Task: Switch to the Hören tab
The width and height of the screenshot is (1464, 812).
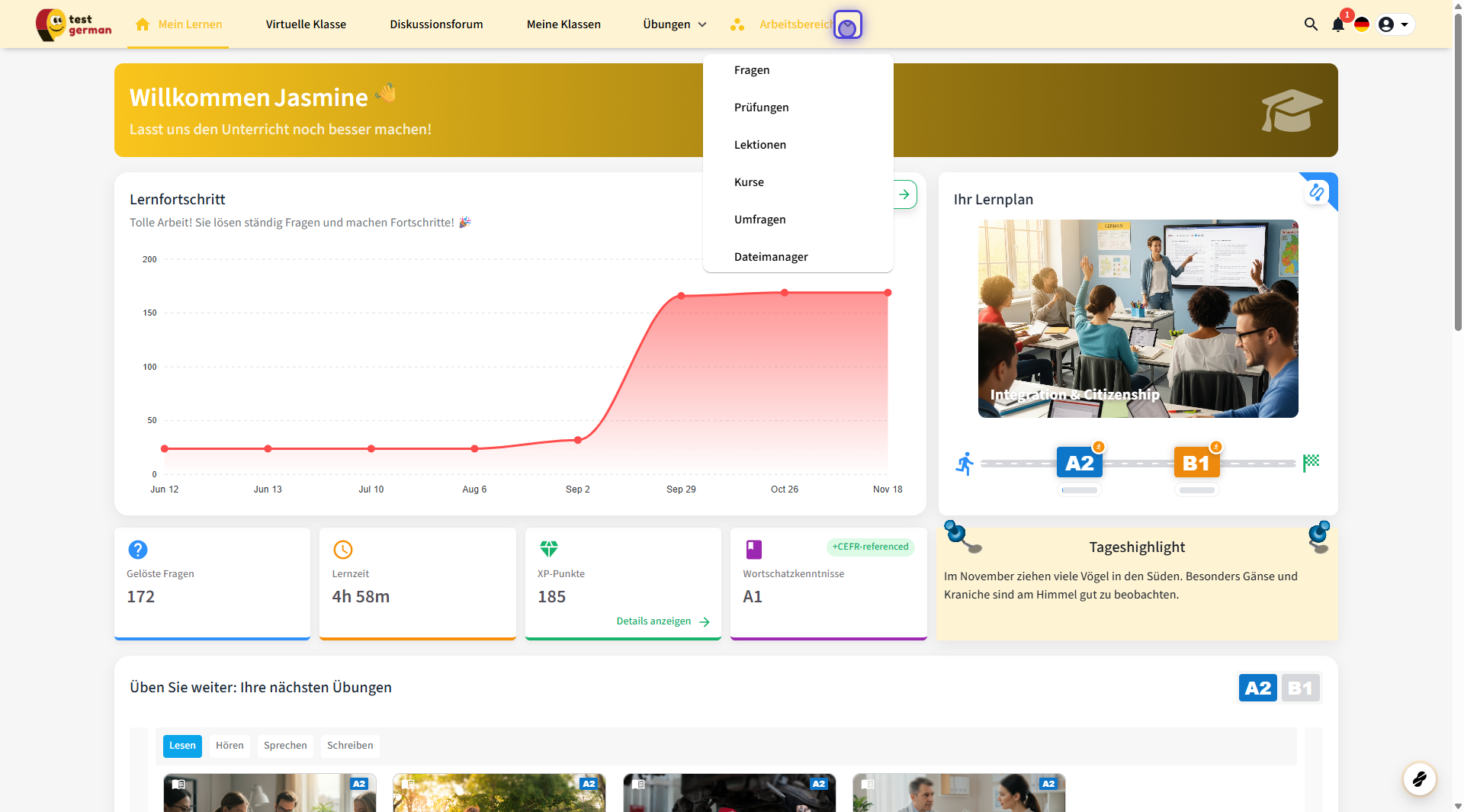Action: [x=230, y=746]
